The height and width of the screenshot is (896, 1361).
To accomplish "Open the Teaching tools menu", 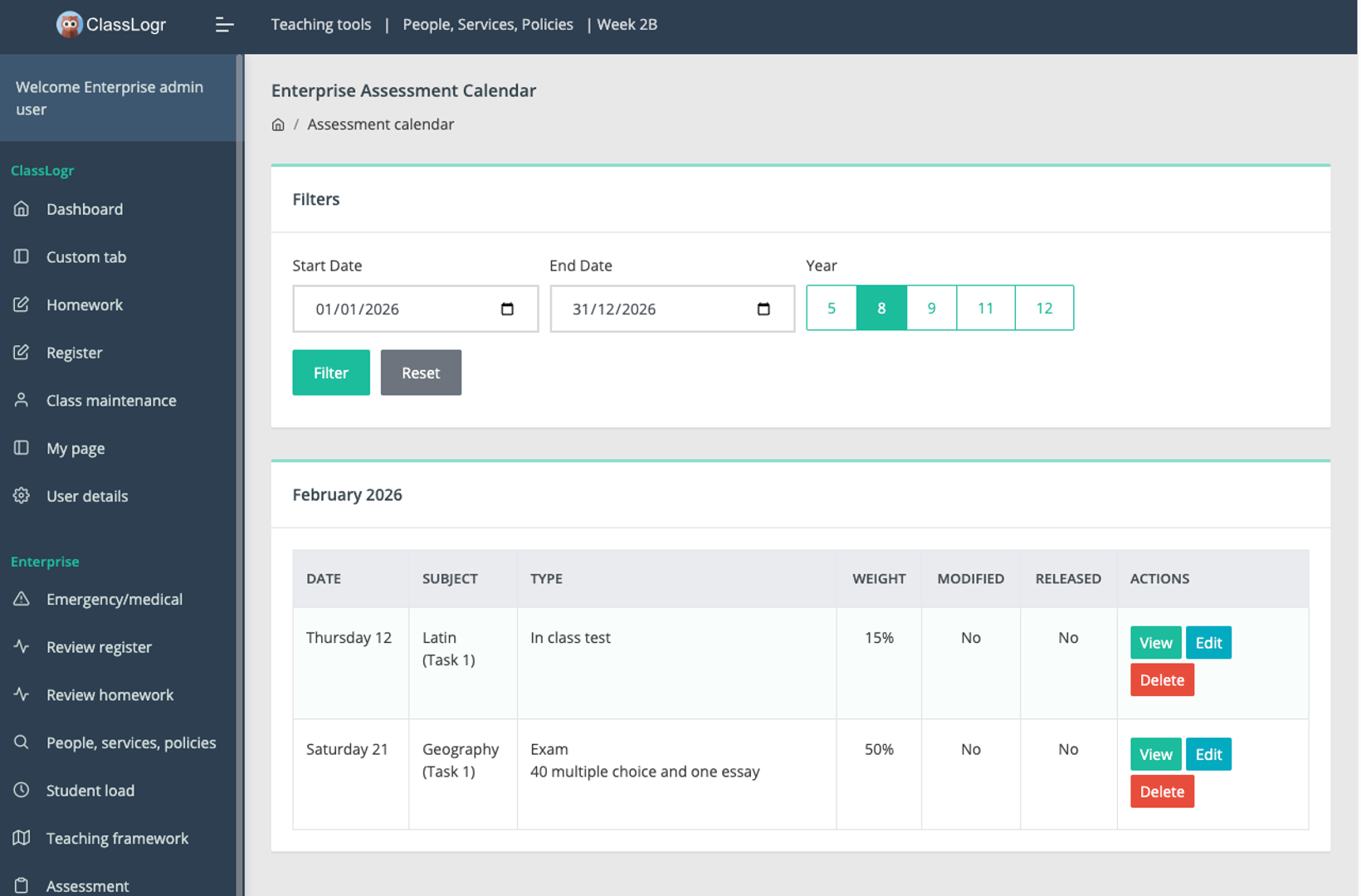I will pyautogui.click(x=321, y=25).
